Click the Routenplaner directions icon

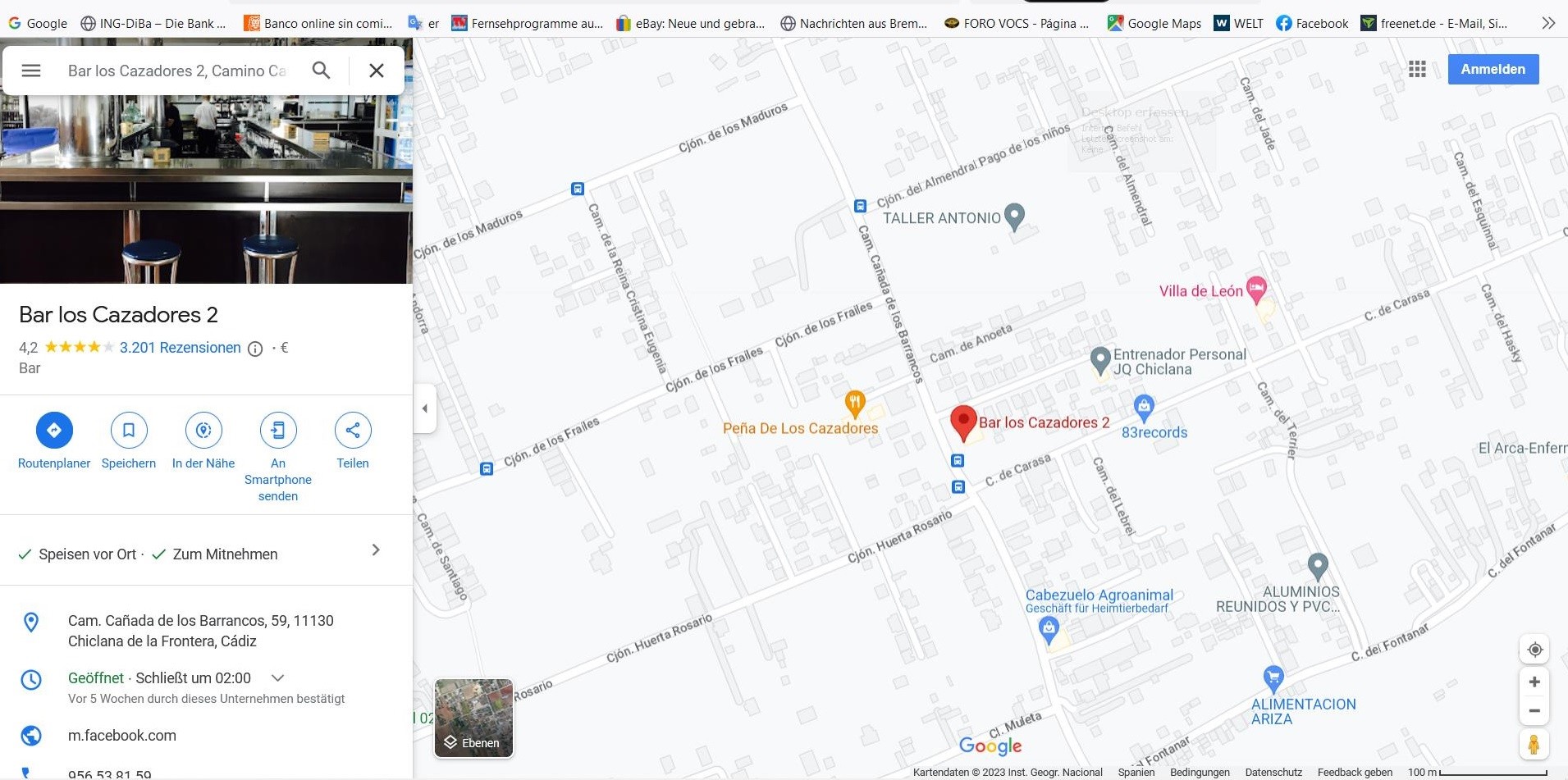click(x=54, y=430)
